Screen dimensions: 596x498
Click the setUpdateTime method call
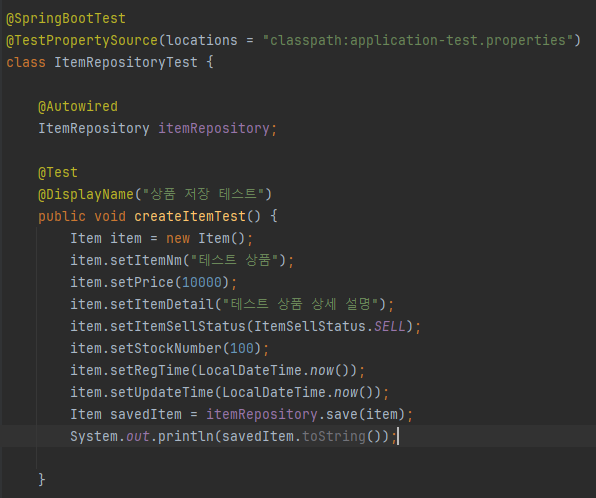[162, 393]
